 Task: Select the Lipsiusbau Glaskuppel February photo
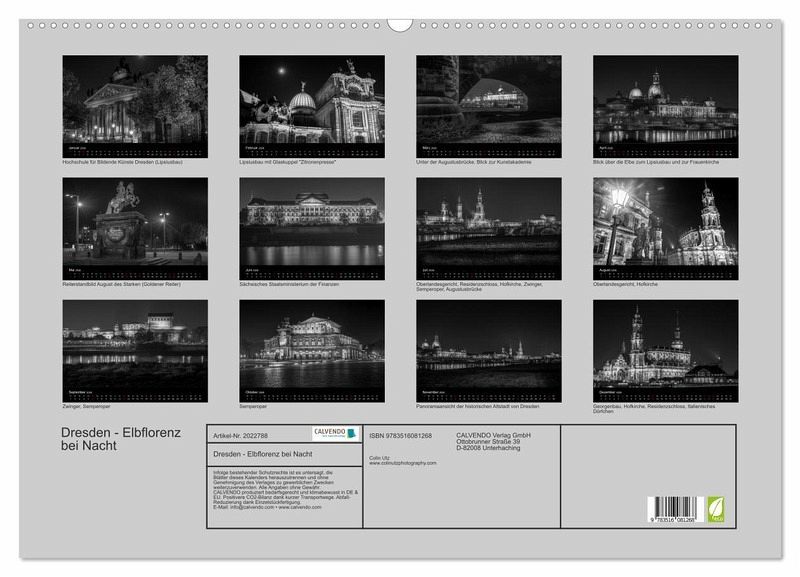pos(312,100)
